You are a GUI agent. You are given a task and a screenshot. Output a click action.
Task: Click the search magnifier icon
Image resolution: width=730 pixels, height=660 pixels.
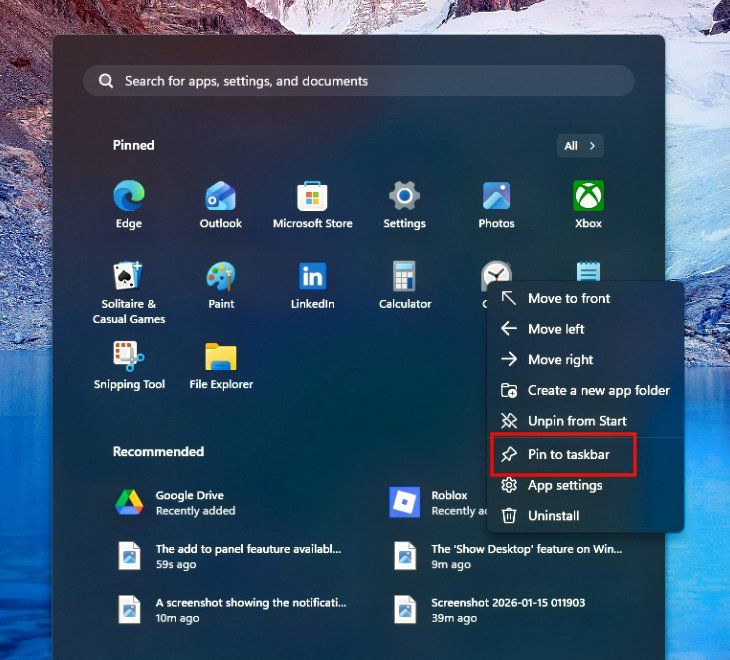click(106, 81)
